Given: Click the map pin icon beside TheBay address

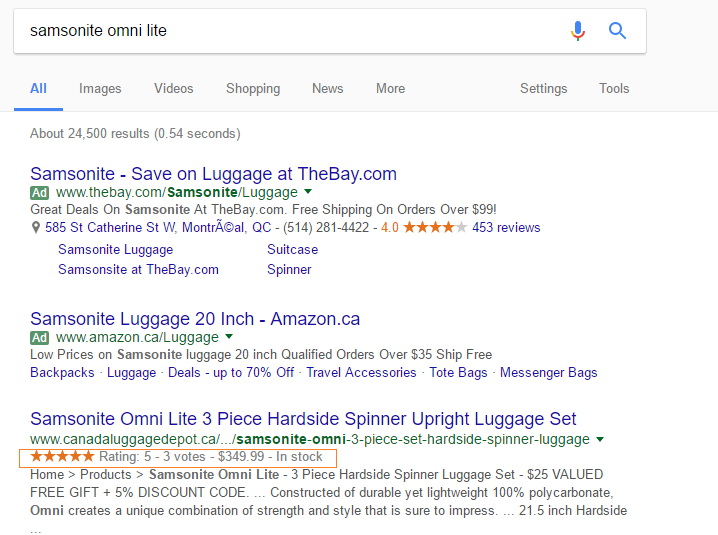Looking at the screenshot, I should tap(35, 228).
